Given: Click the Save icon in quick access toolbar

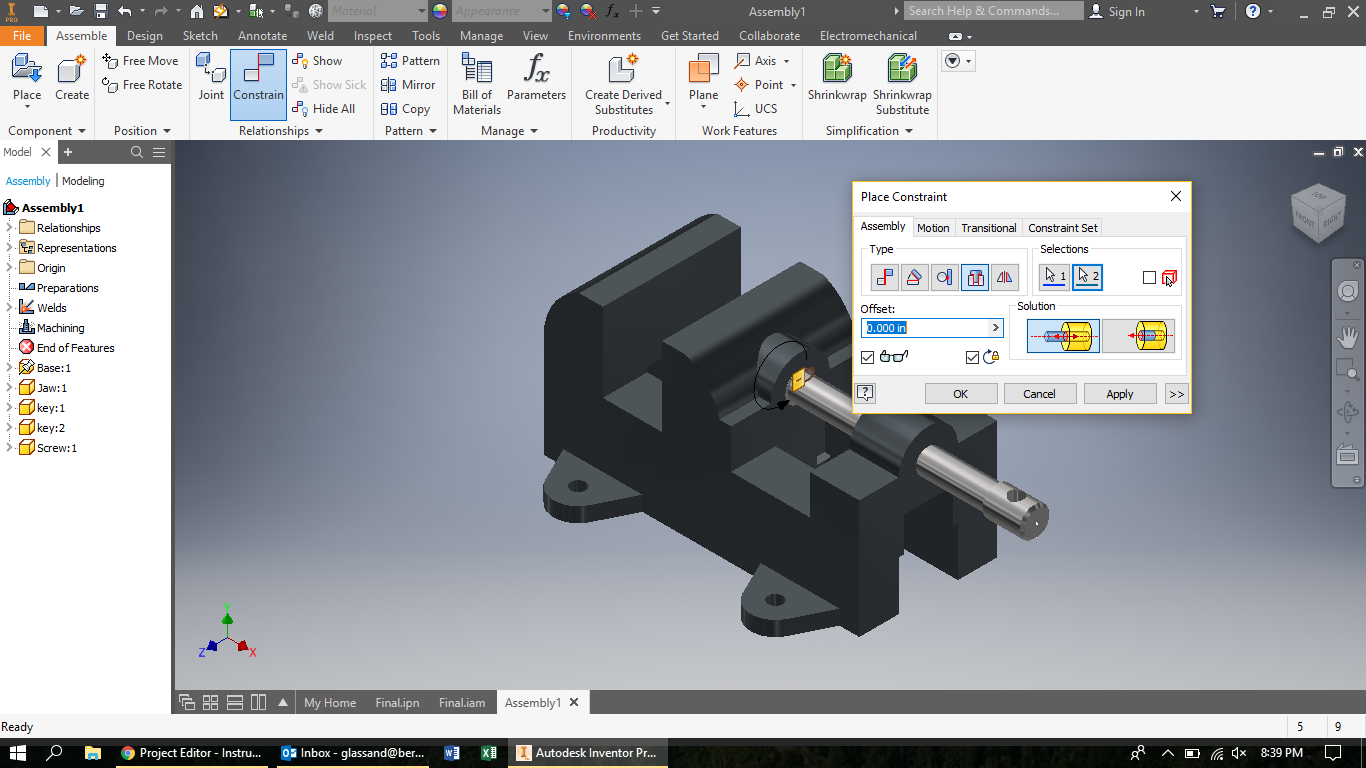Looking at the screenshot, I should (x=101, y=11).
